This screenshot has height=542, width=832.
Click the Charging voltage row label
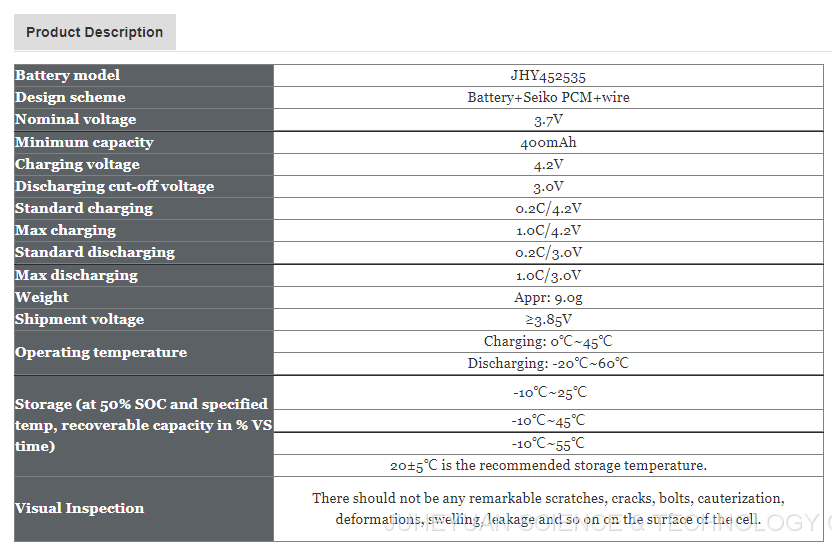pos(77,164)
